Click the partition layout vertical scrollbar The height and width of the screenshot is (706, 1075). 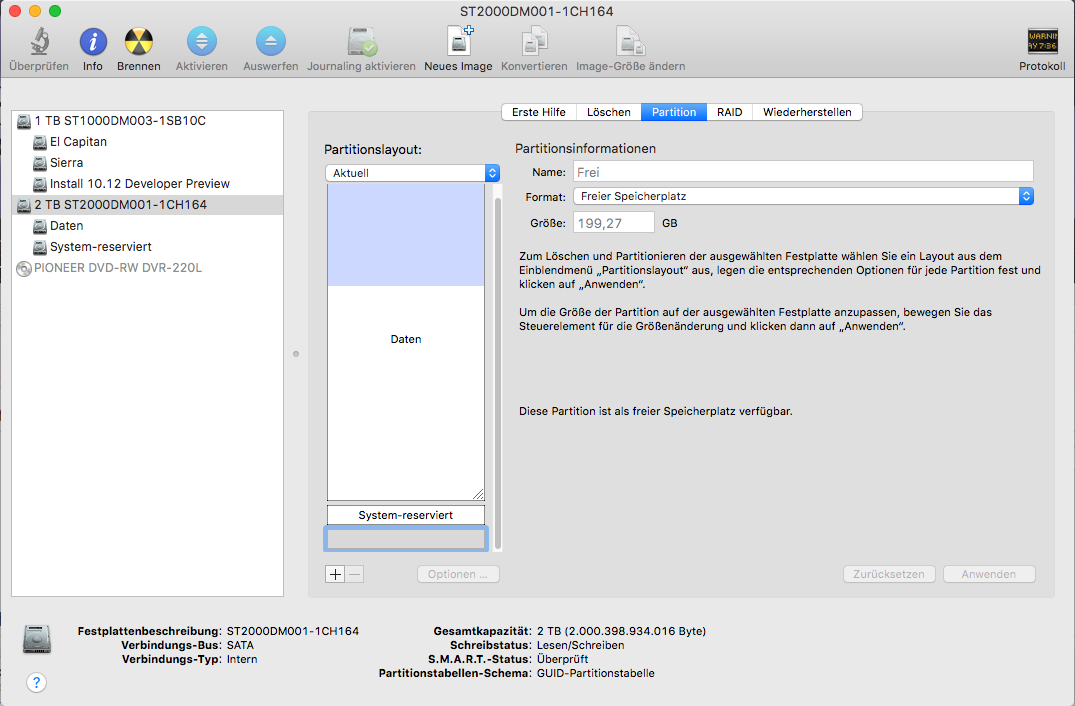coord(497,370)
